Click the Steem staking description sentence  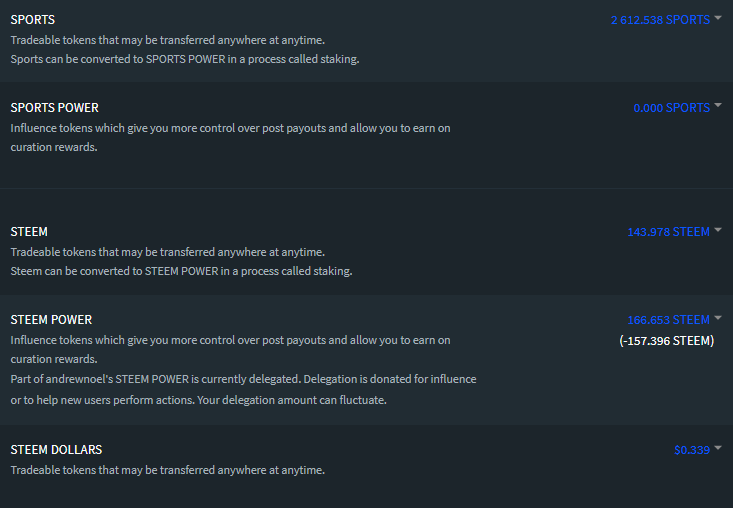[181, 271]
